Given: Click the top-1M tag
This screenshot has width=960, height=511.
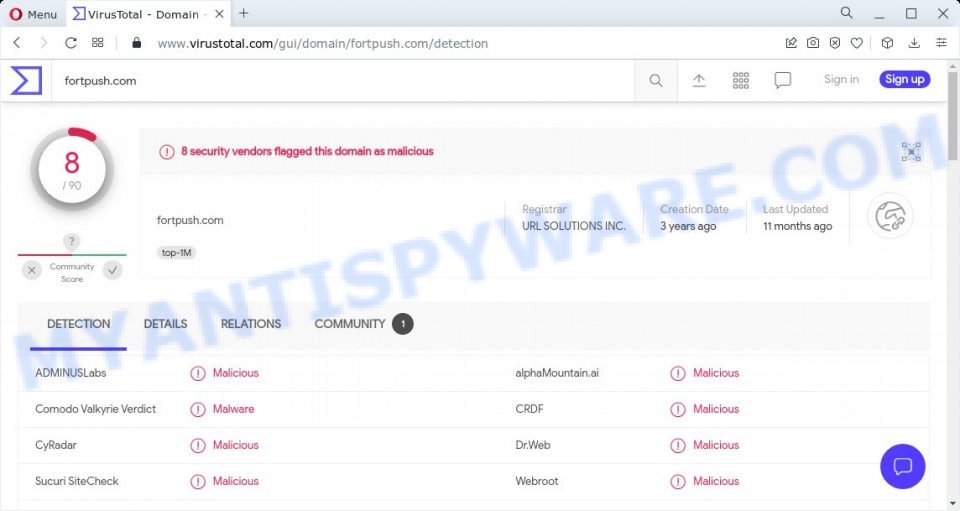Looking at the screenshot, I should [x=176, y=252].
